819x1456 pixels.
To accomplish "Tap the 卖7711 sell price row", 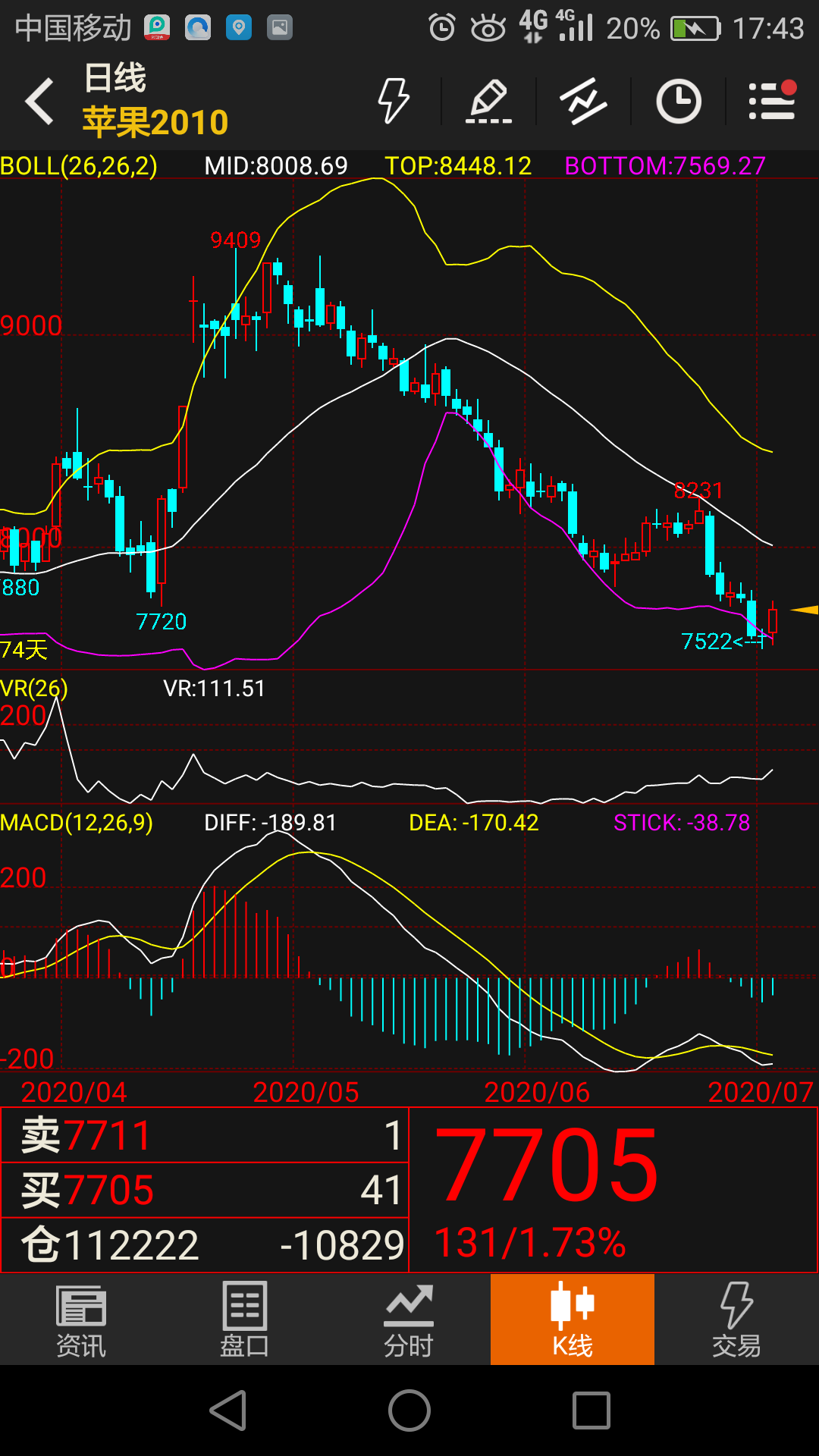I will [205, 1135].
